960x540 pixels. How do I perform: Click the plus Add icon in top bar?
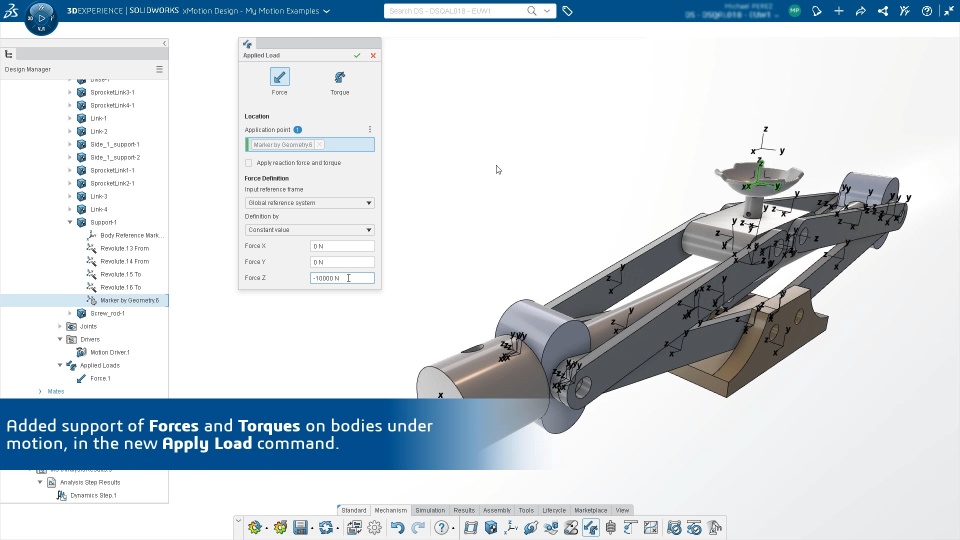point(839,11)
